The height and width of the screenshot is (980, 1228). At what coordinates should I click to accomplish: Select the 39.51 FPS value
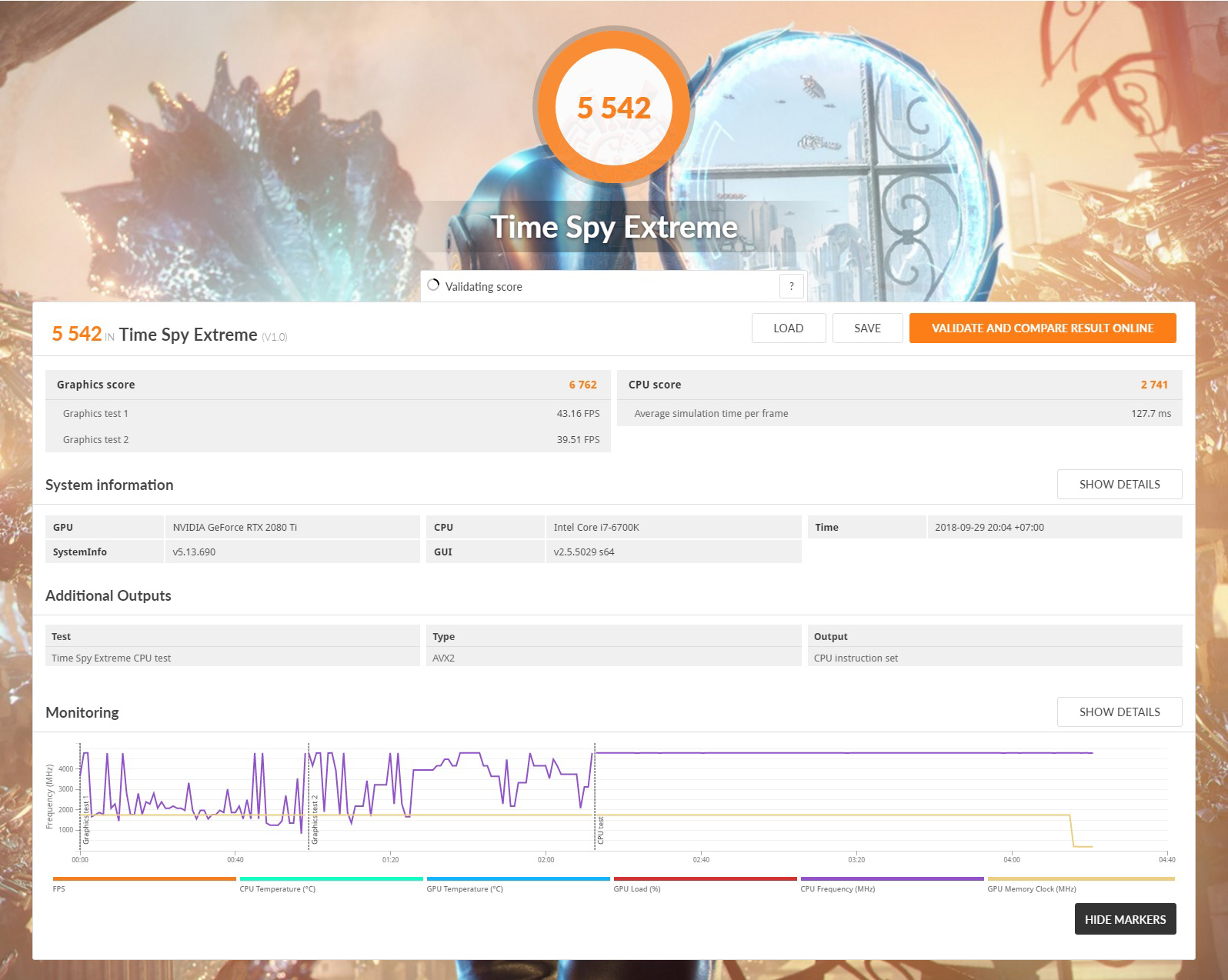pyautogui.click(x=578, y=439)
